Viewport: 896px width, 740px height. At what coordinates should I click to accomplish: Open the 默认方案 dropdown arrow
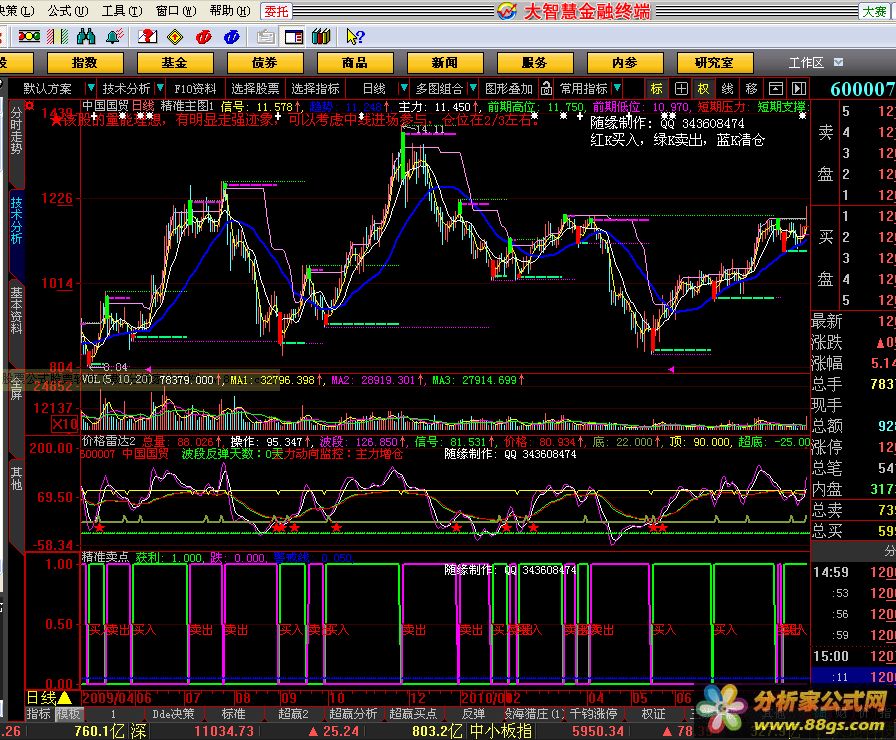point(90,88)
